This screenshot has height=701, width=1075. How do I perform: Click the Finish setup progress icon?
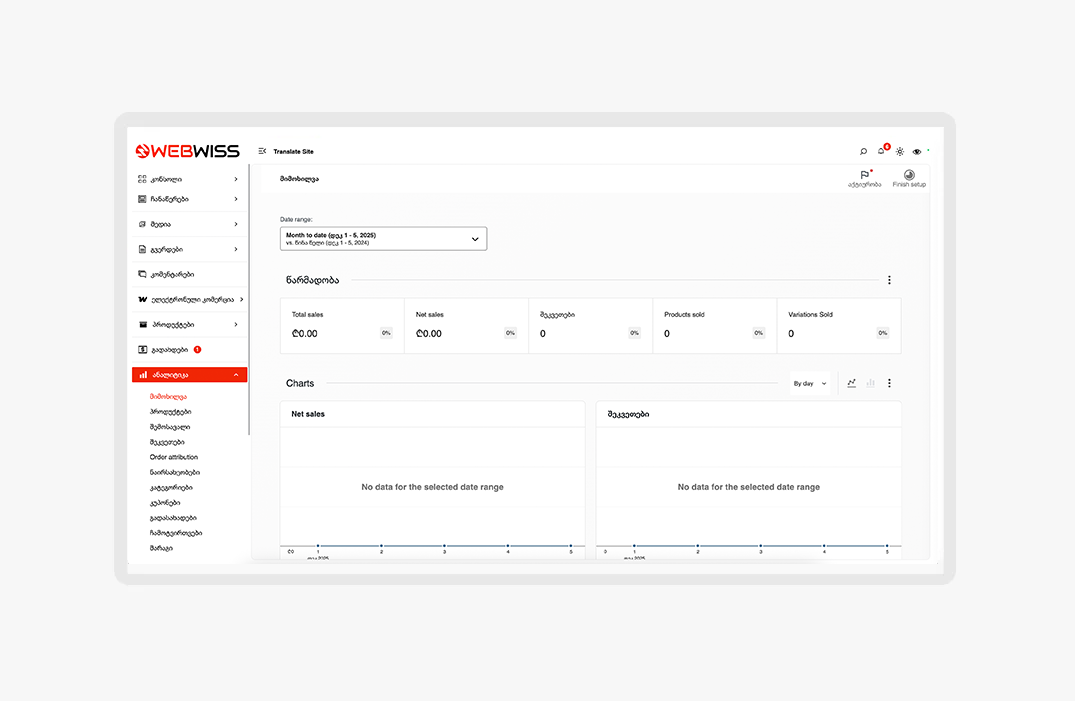(x=909, y=175)
